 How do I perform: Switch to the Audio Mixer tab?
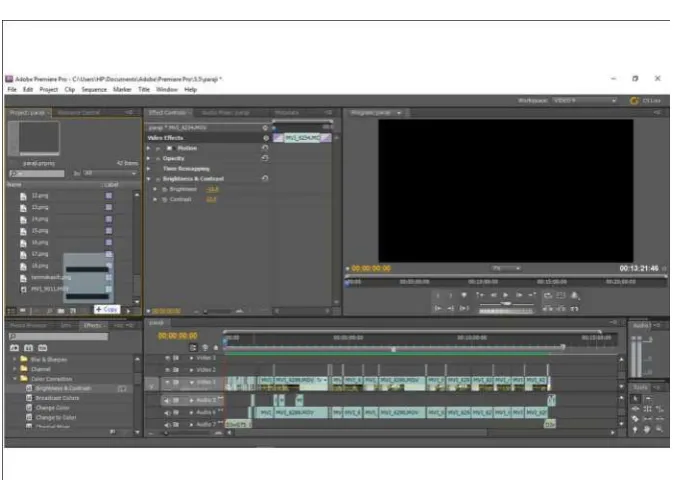pyautogui.click(x=226, y=113)
